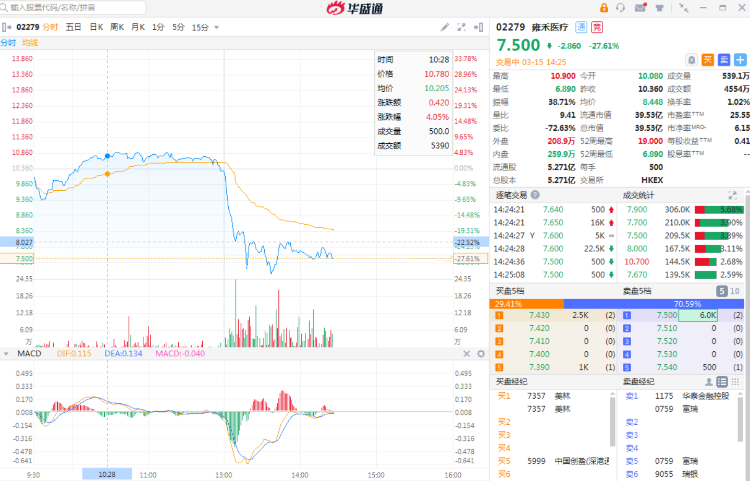
Task: Click the 02279 code on chart toolbar
Action: coord(28,27)
